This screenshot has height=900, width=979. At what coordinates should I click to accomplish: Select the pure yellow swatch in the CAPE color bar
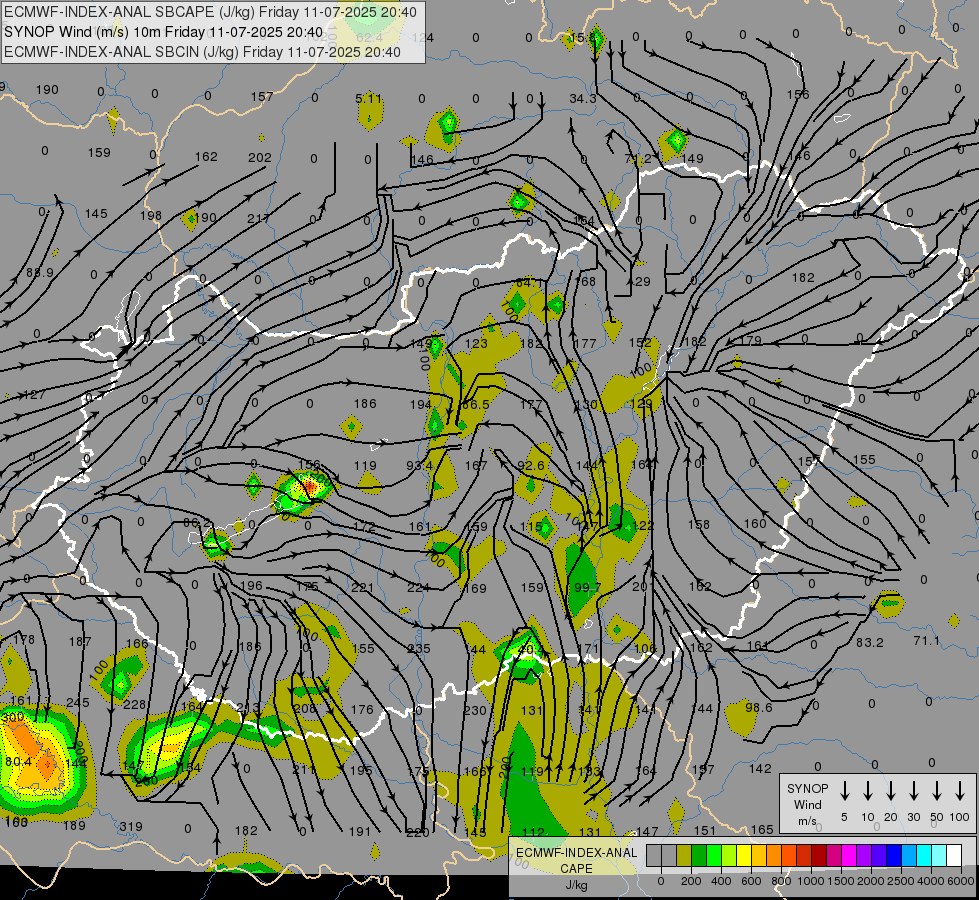pos(744,856)
